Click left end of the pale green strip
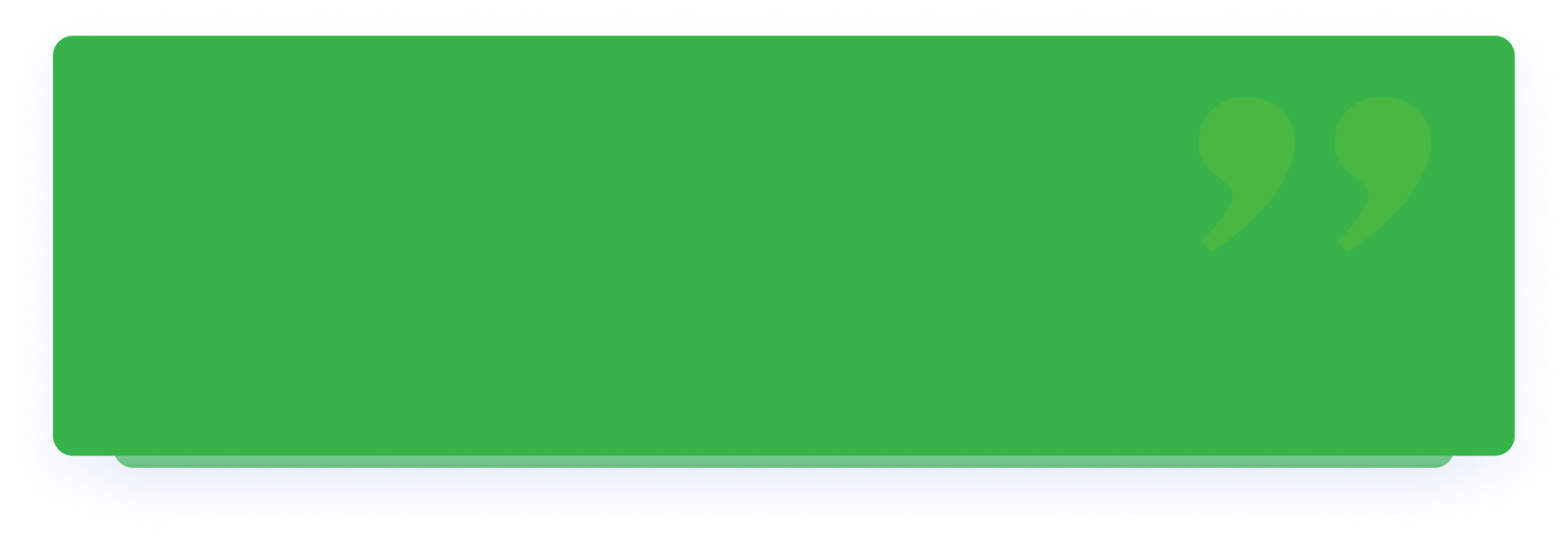This screenshot has width=1568, height=538. pyautogui.click(x=123, y=461)
